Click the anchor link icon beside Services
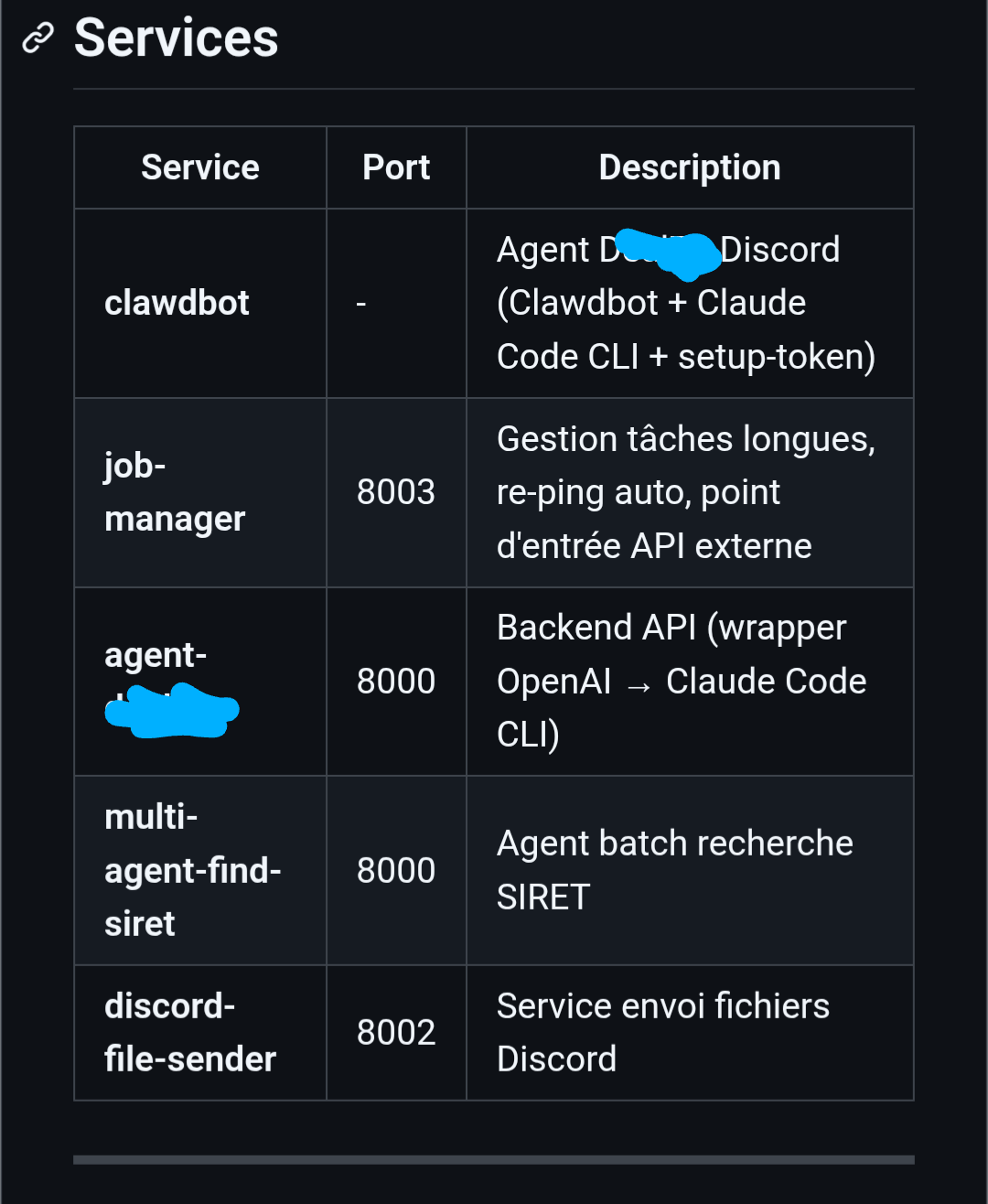988x1204 pixels. click(x=38, y=38)
